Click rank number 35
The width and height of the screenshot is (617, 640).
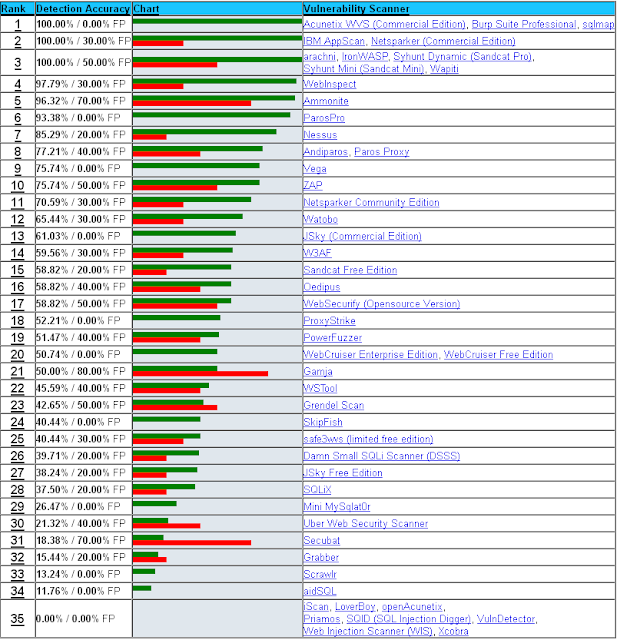click(x=18, y=619)
